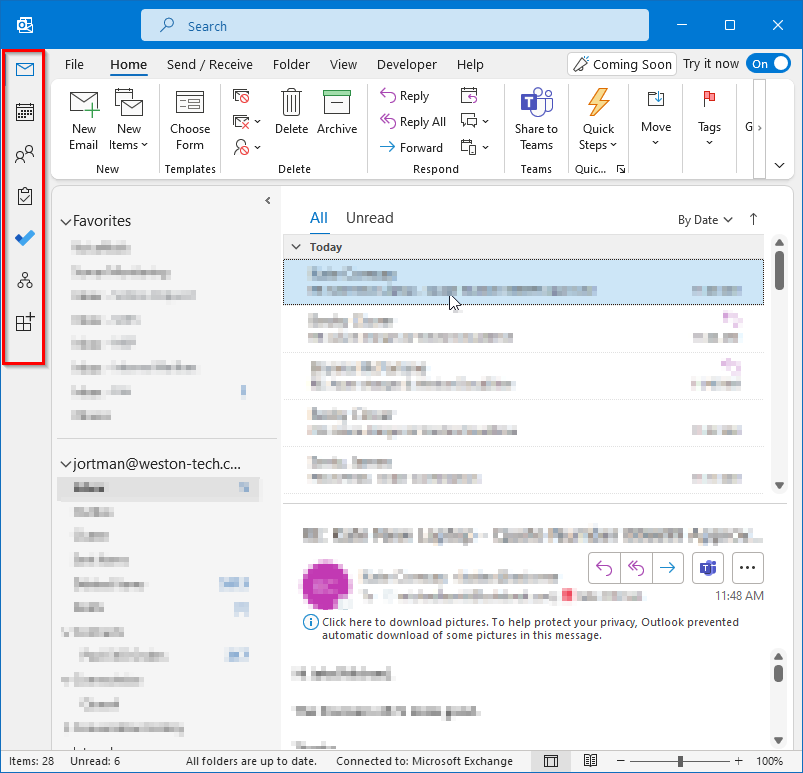The width and height of the screenshot is (803, 773).
Task: Click the 100% zoom level
Action: coord(769,761)
